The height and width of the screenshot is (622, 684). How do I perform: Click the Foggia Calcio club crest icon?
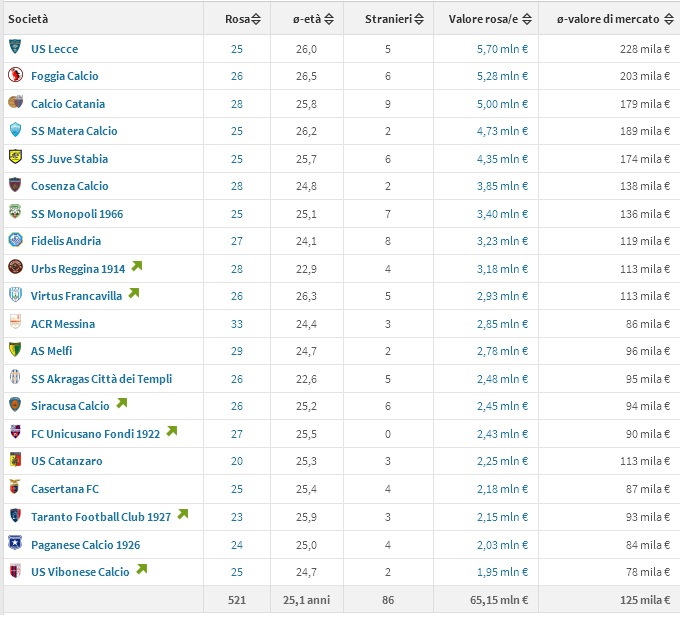[x=15, y=75]
